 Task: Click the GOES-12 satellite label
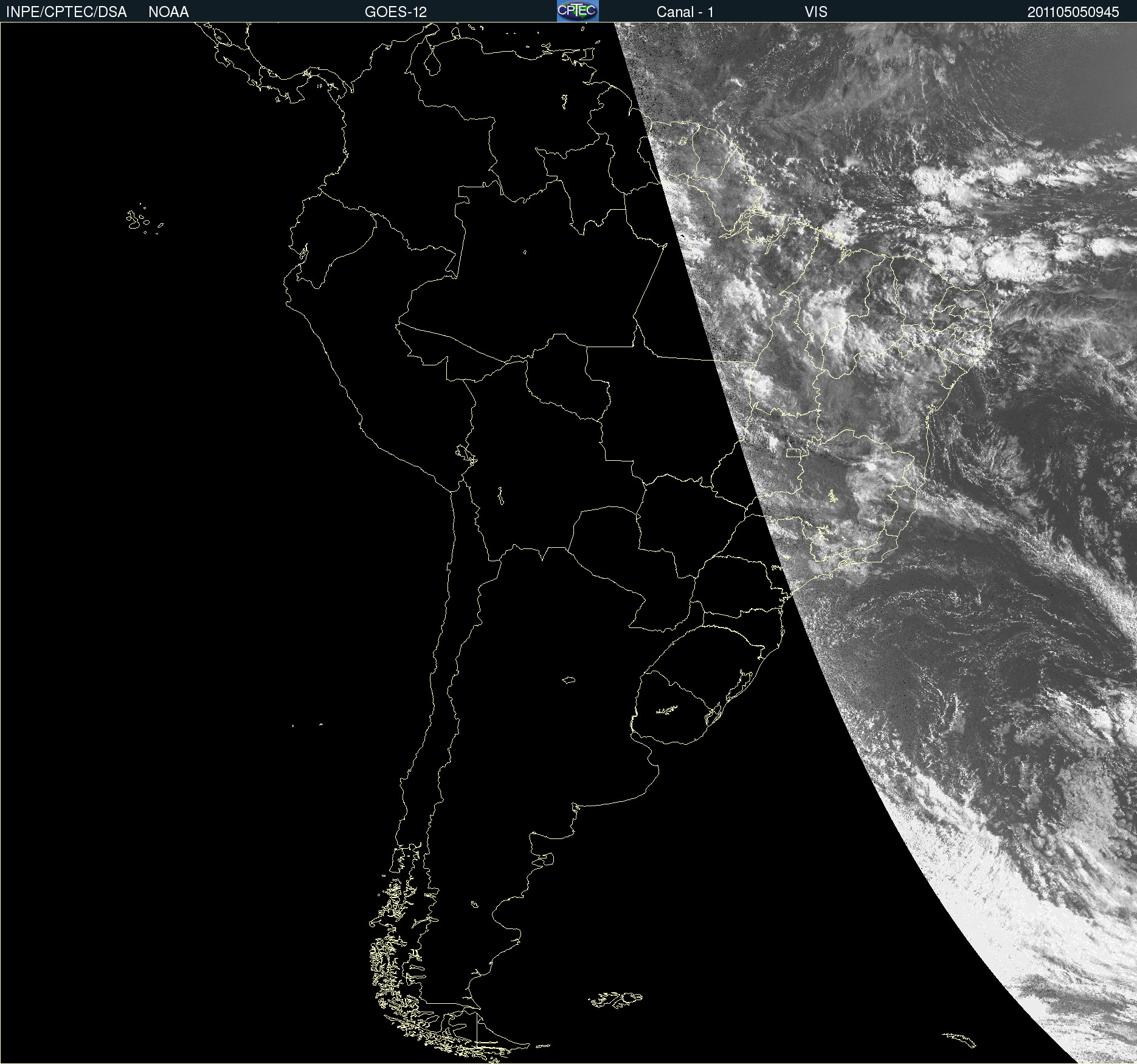pyautogui.click(x=396, y=12)
